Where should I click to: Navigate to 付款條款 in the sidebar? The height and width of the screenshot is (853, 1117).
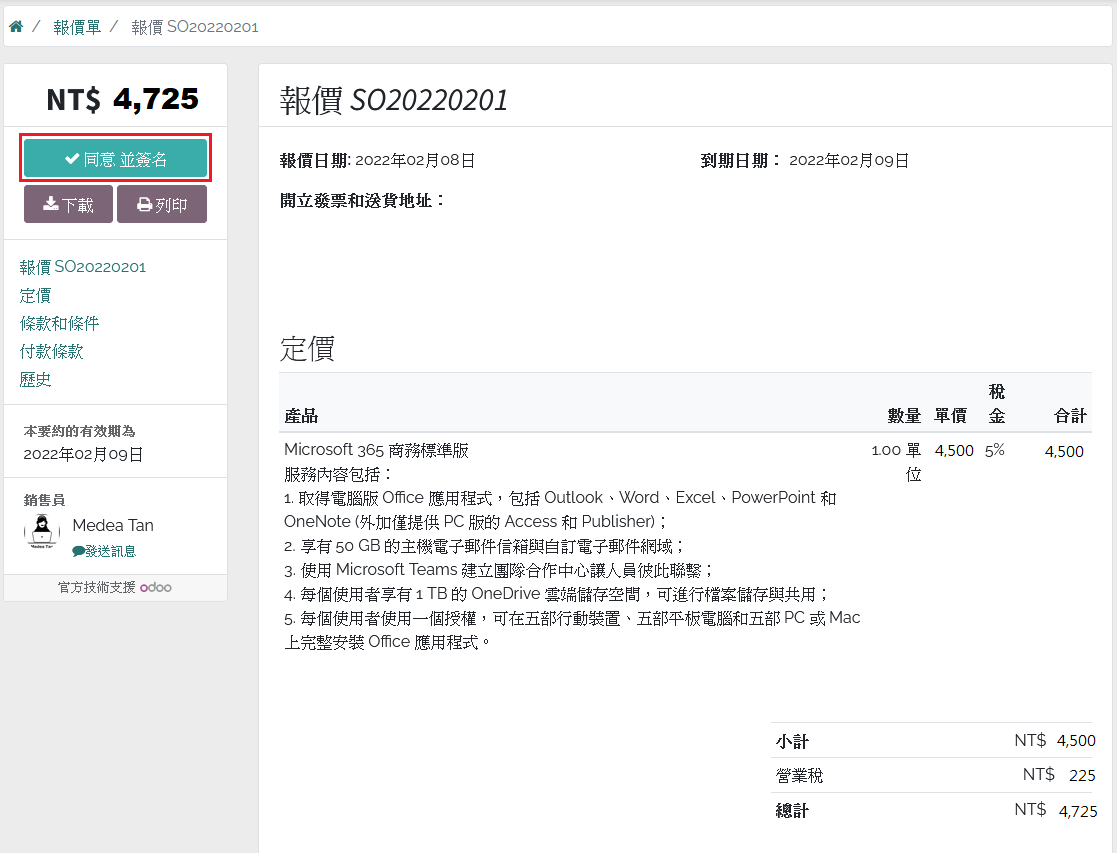(x=51, y=351)
